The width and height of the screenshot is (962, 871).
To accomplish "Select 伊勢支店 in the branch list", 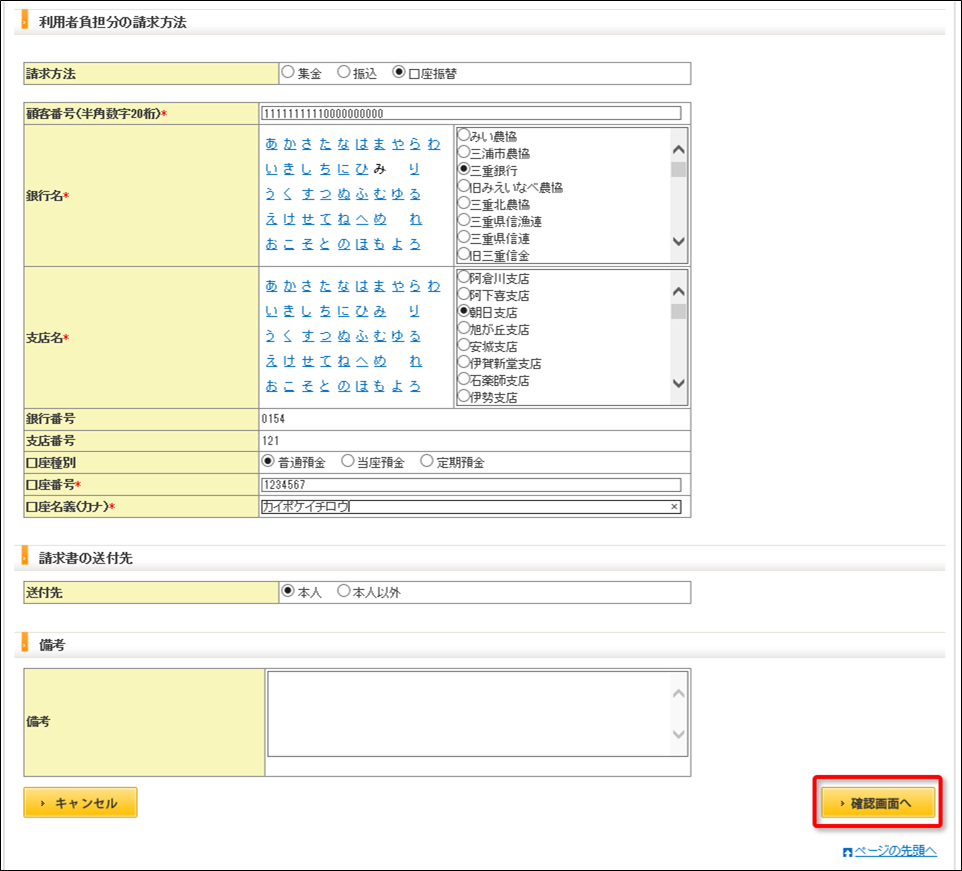I will click(464, 396).
